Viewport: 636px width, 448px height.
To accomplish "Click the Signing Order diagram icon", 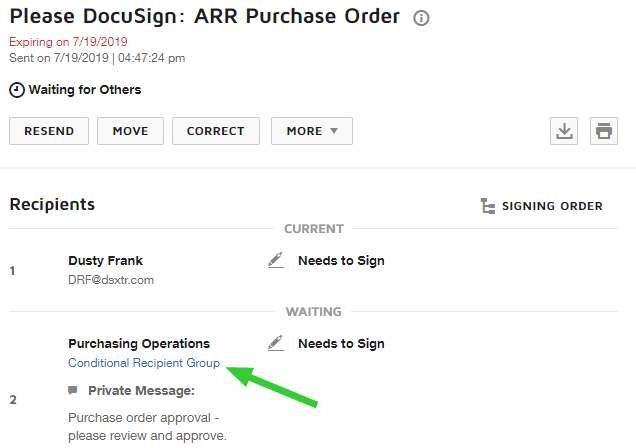I will click(488, 206).
